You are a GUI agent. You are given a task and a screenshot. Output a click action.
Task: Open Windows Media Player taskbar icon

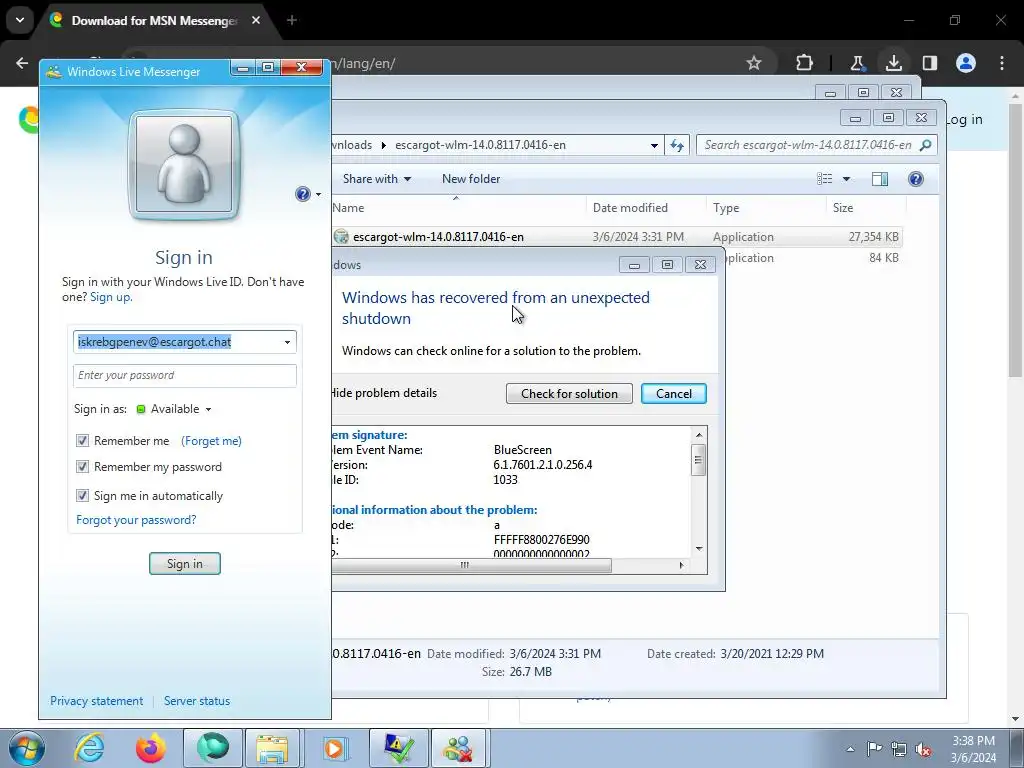(334, 748)
